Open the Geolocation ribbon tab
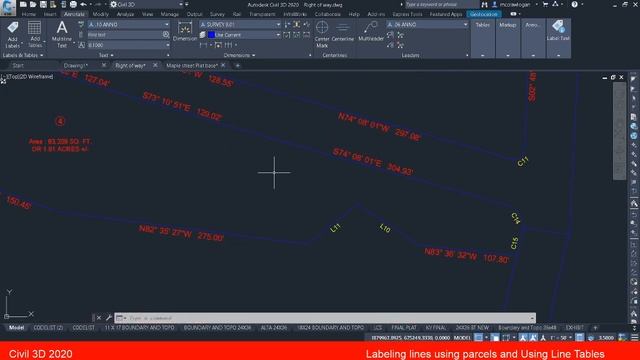This screenshot has width=640, height=360. click(484, 14)
